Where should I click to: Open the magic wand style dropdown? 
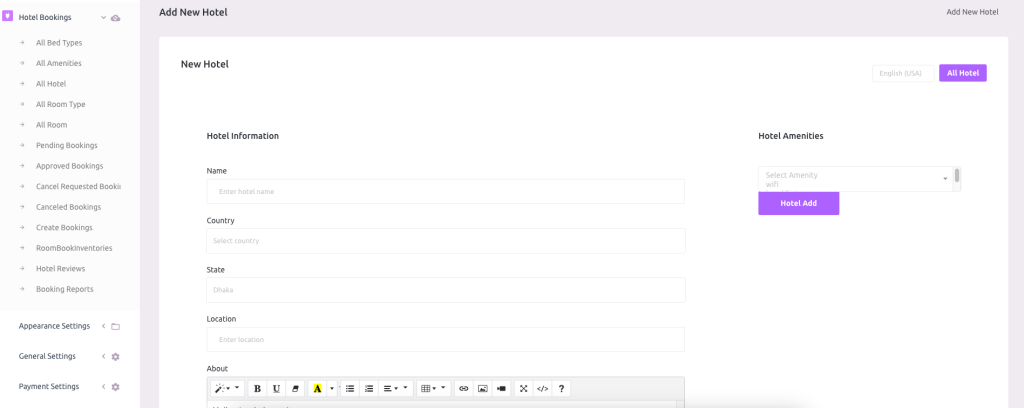(x=227, y=388)
